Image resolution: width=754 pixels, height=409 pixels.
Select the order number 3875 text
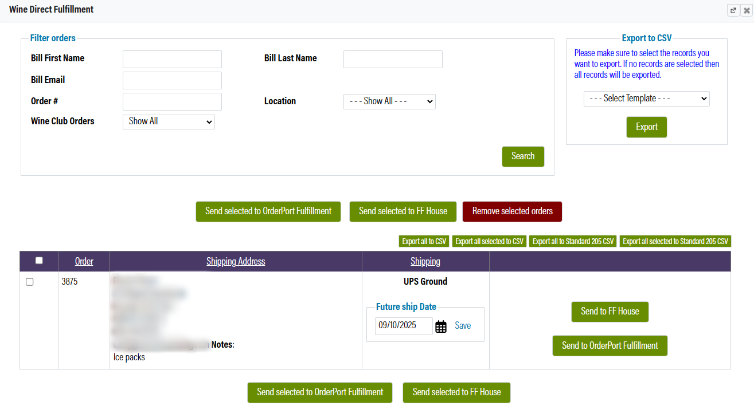tap(69, 282)
